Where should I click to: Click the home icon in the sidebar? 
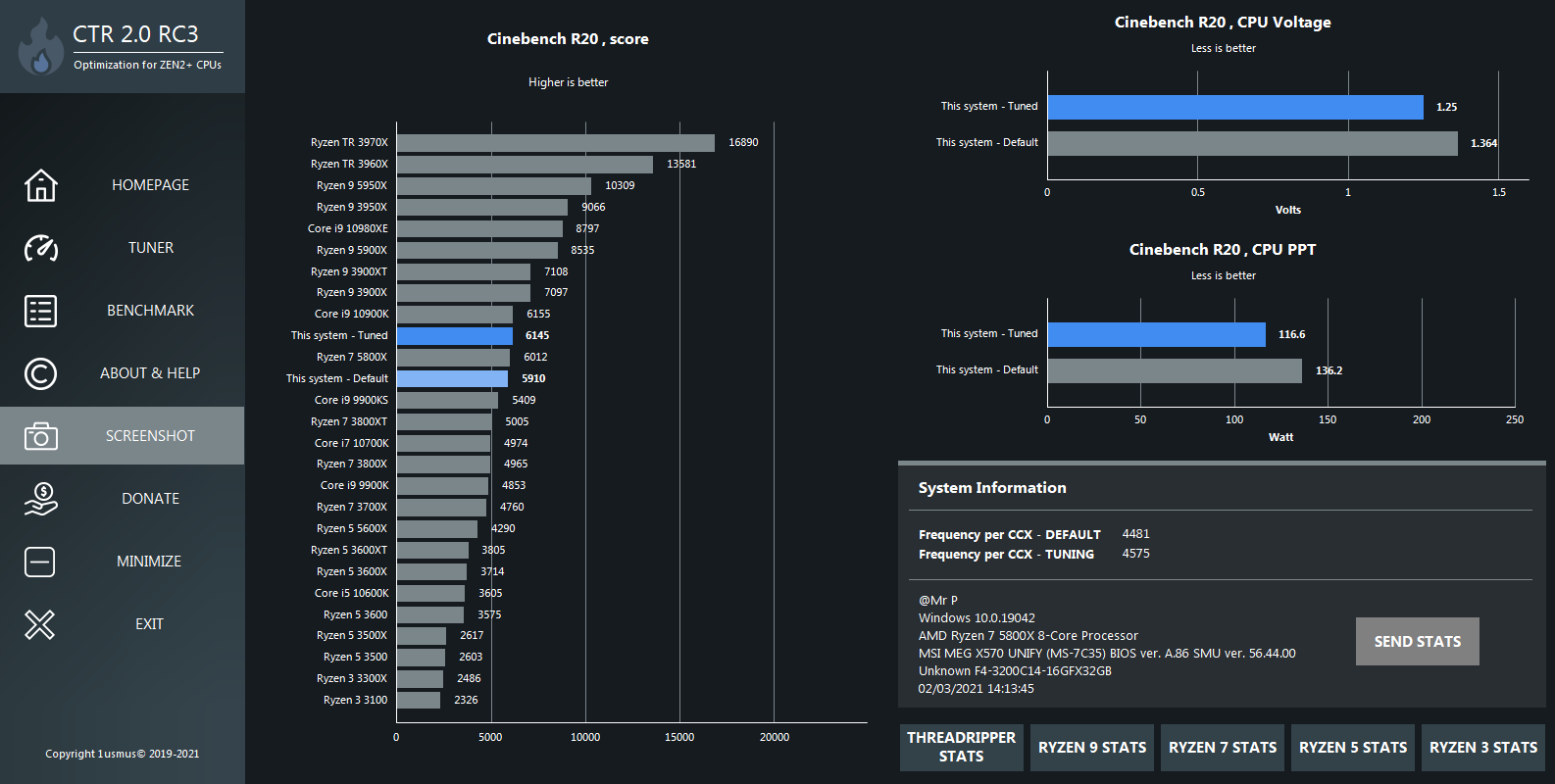40,185
